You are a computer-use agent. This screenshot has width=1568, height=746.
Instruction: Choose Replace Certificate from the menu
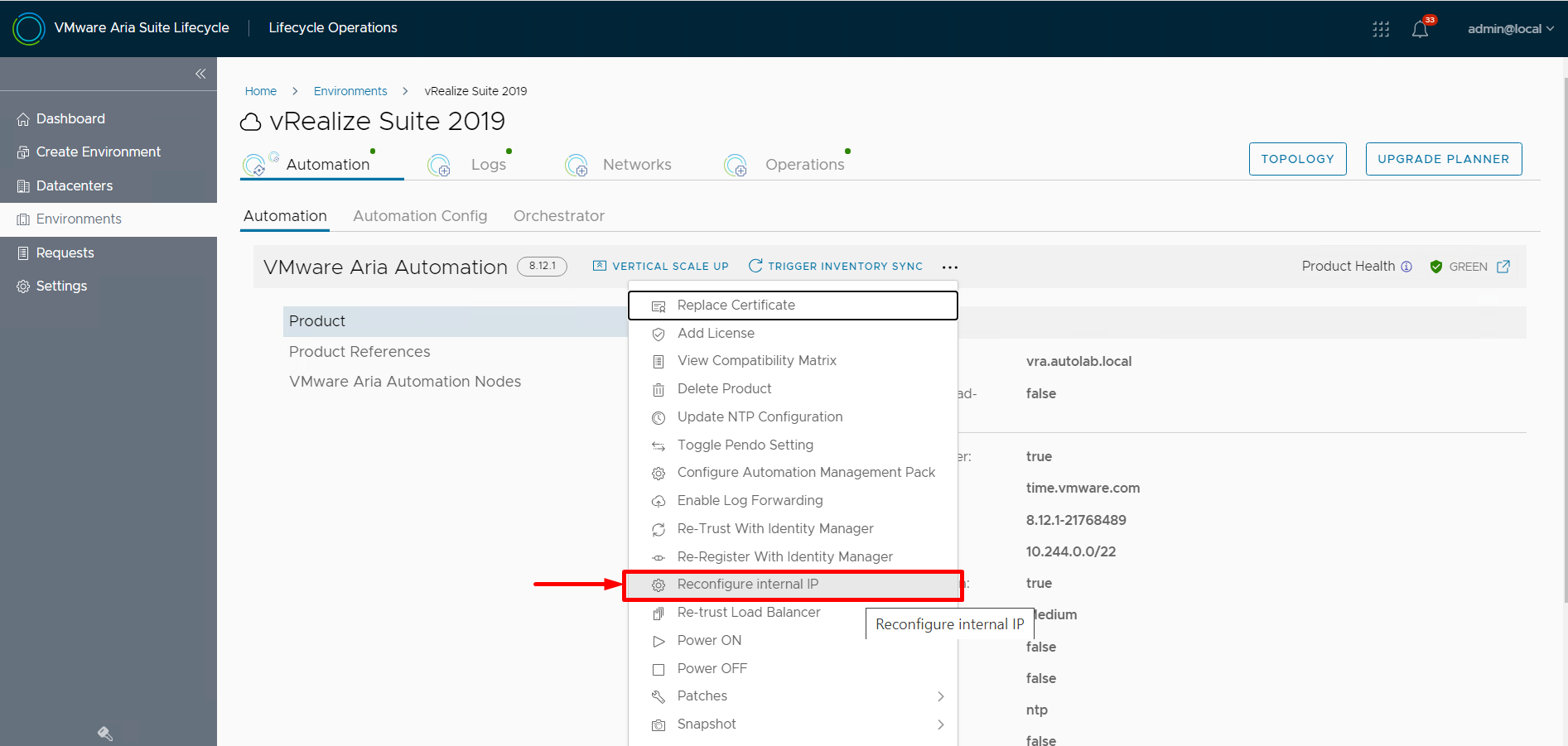click(794, 305)
